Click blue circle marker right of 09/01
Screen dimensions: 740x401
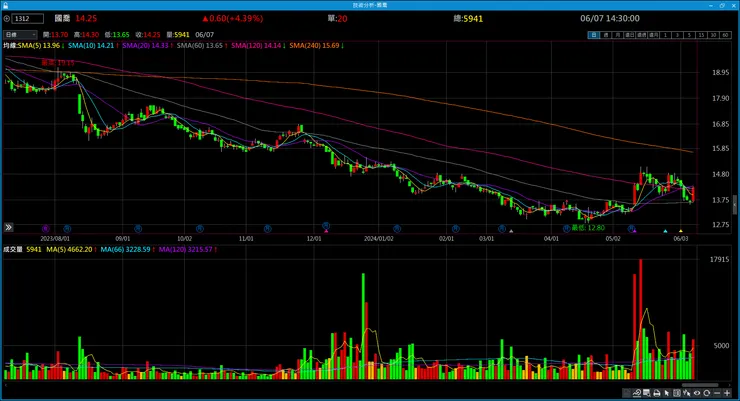click(138, 228)
